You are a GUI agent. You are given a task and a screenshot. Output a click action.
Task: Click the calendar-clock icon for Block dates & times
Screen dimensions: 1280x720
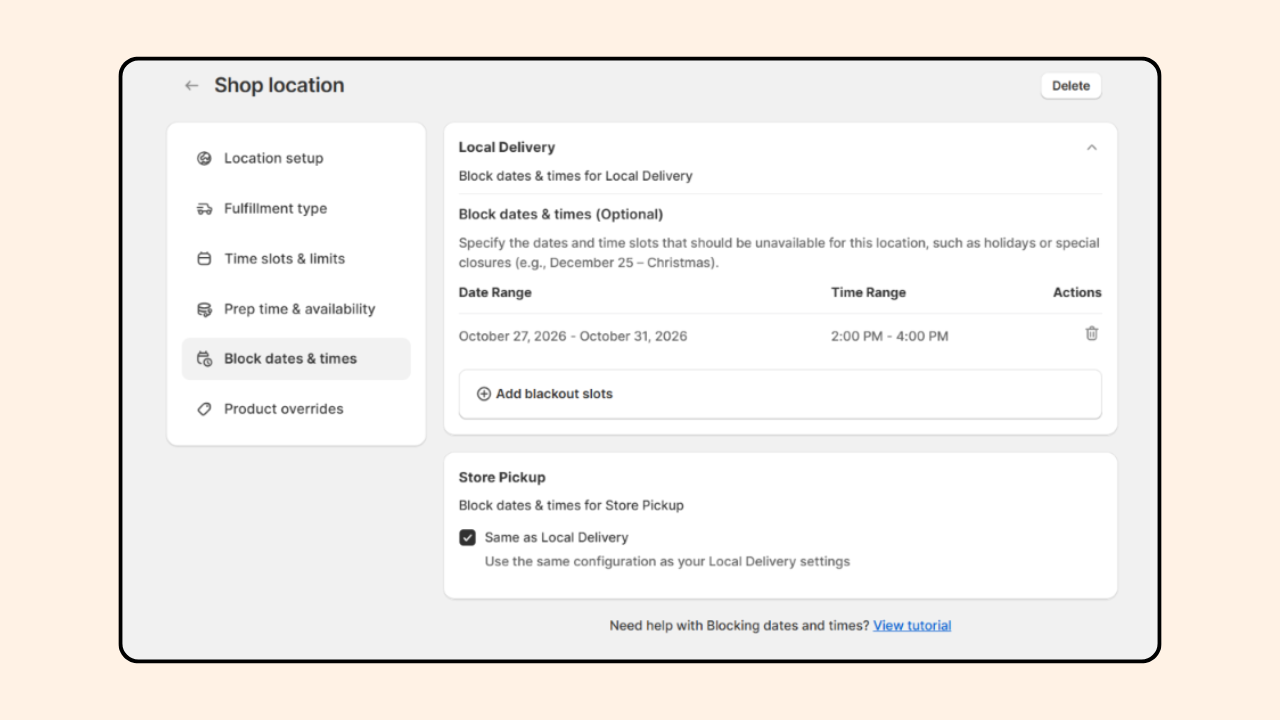click(x=204, y=359)
